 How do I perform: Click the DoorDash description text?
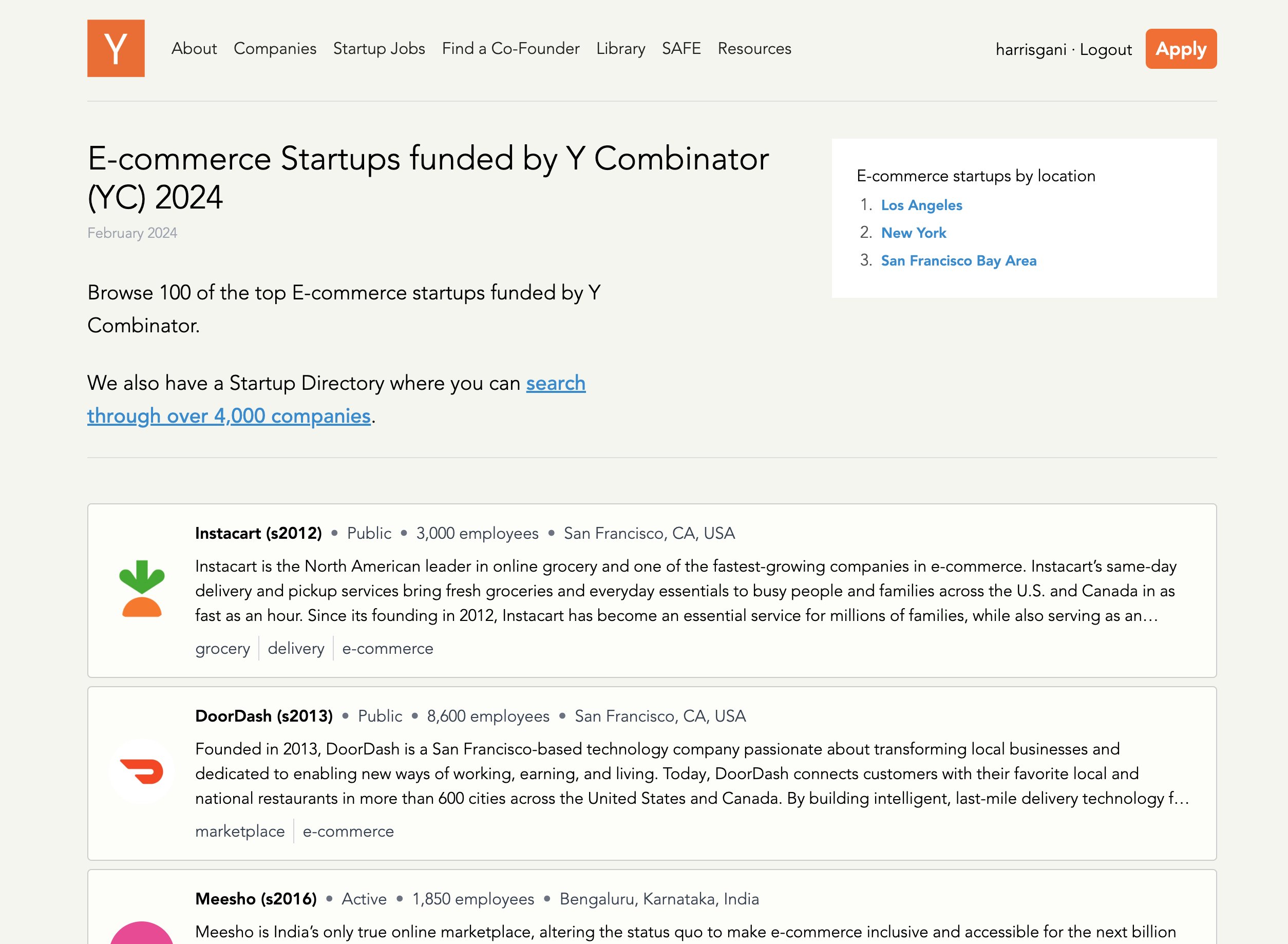click(692, 773)
